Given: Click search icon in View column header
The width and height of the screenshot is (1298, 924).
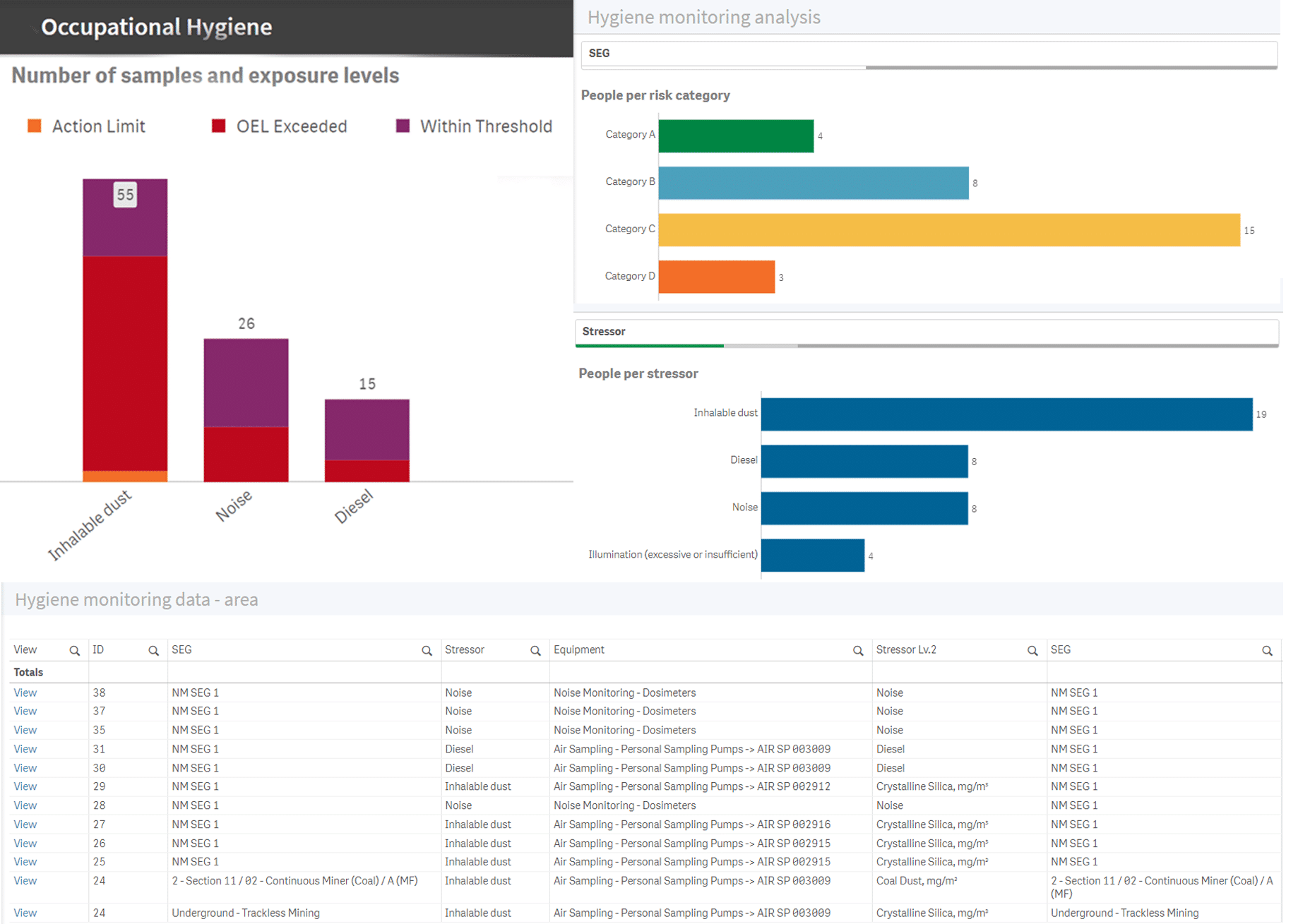Looking at the screenshot, I should [74, 651].
